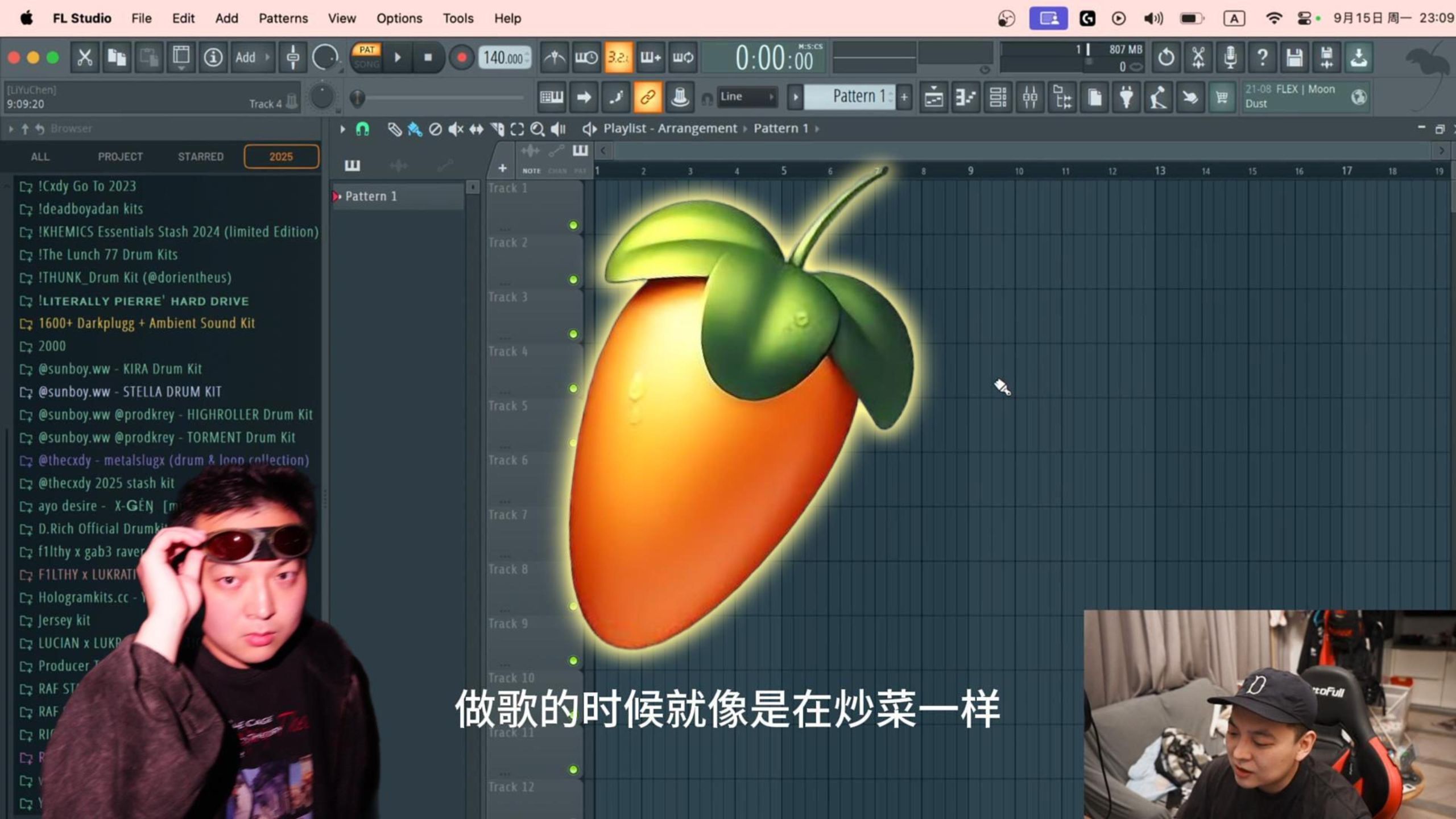Image resolution: width=1456 pixels, height=819 pixels.
Task: Toggle loop recording icon
Action: pyautogui.click(x=682, y=57)
